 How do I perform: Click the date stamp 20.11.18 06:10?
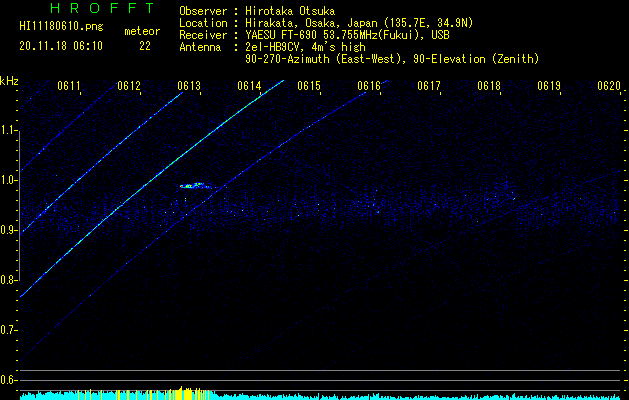[61, 46]
